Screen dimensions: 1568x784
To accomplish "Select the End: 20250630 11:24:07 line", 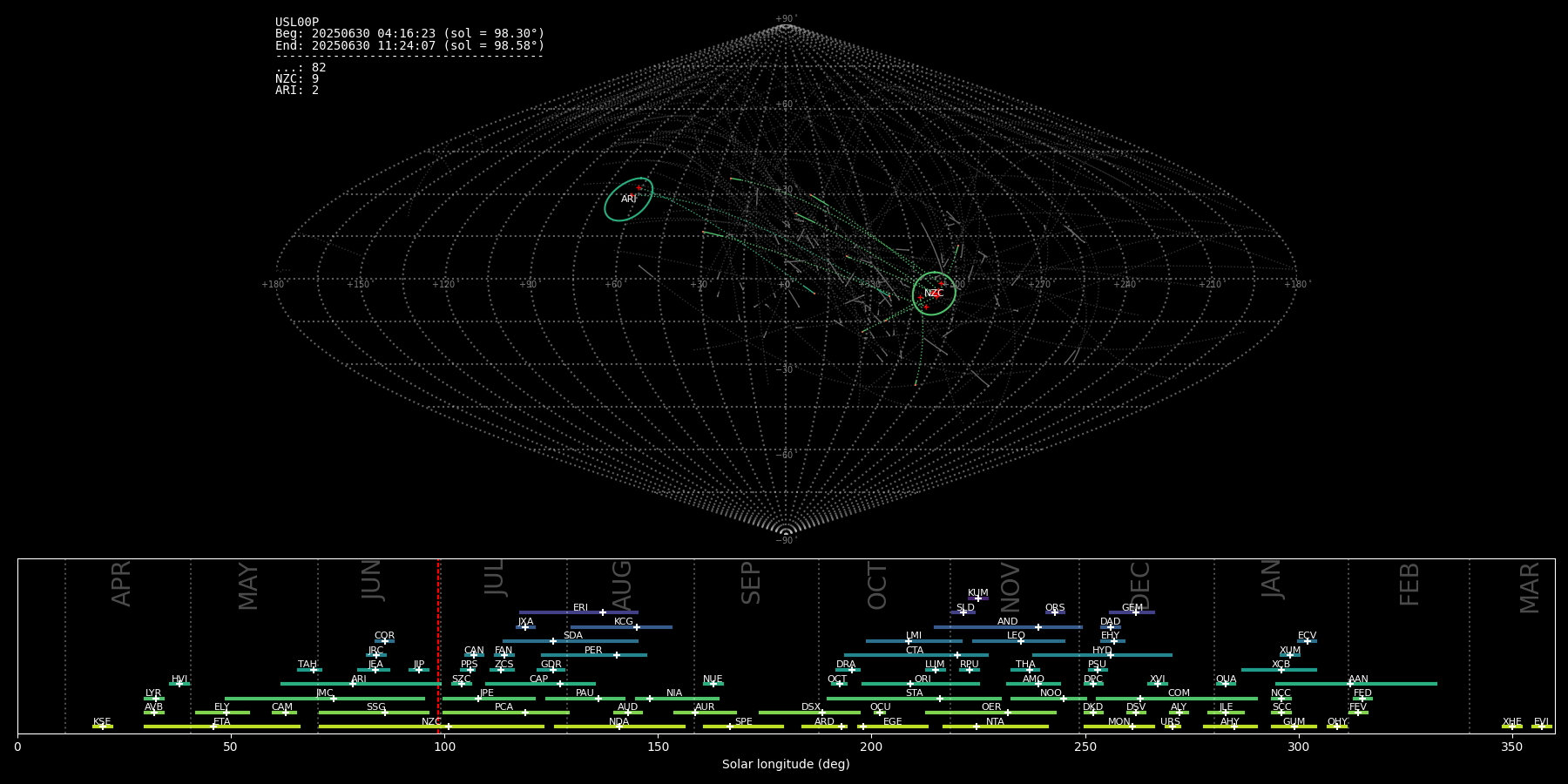I will pos(409,45).
